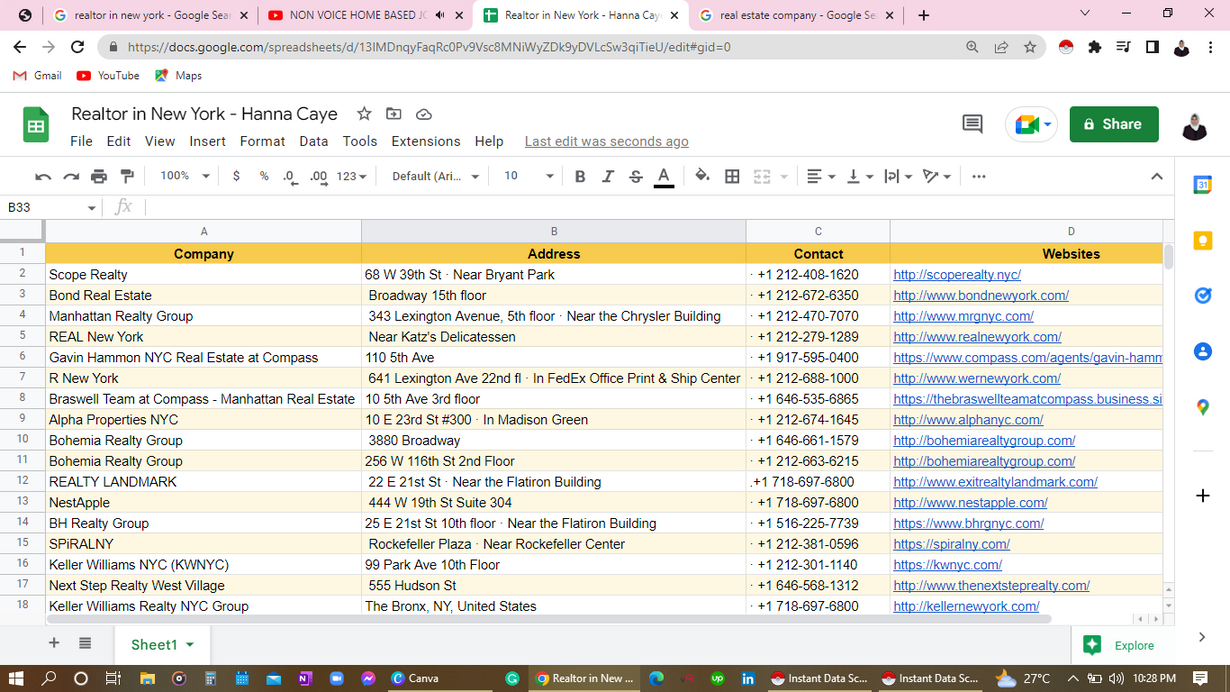Viewport: 1230px width, 692px height.
Task: Open Google Calendar side panel
Action: click(1203, 185)
